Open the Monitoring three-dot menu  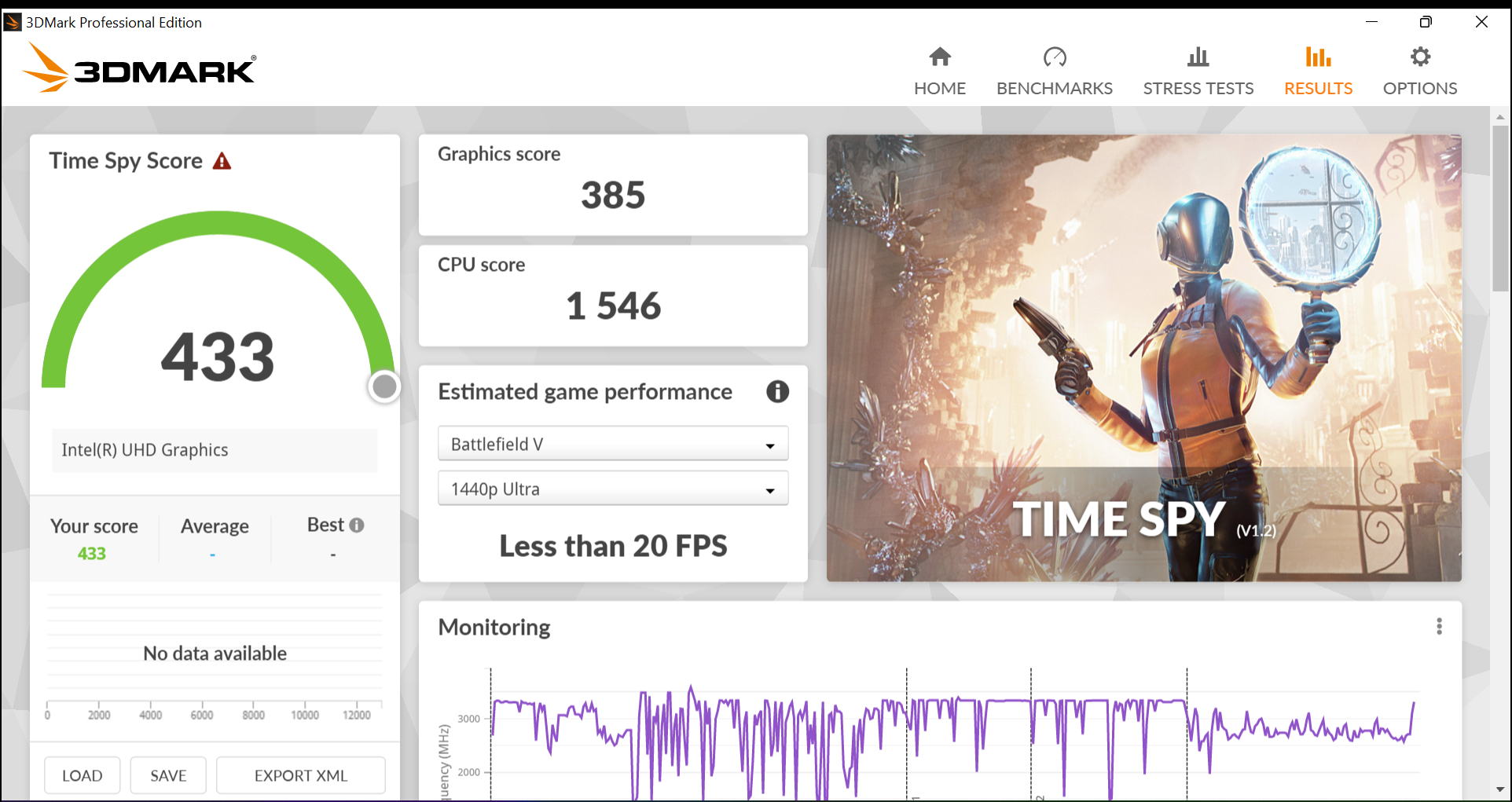(1439, 626)
